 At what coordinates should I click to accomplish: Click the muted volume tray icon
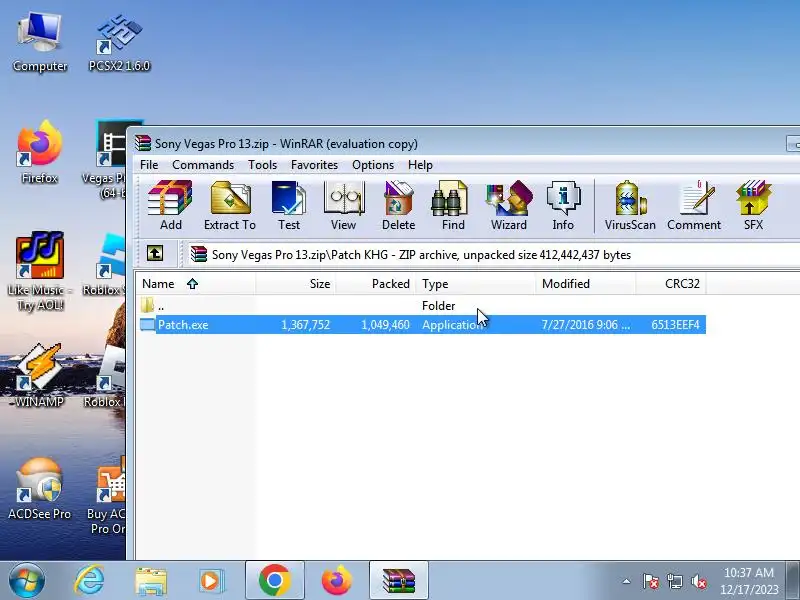[x=698, y=581]
